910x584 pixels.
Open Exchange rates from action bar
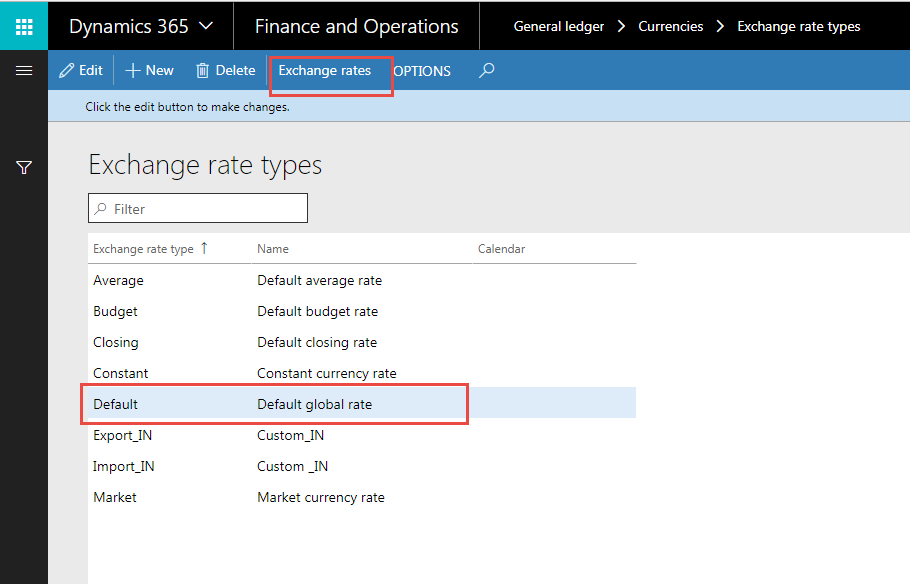click(x=325, y=71)
